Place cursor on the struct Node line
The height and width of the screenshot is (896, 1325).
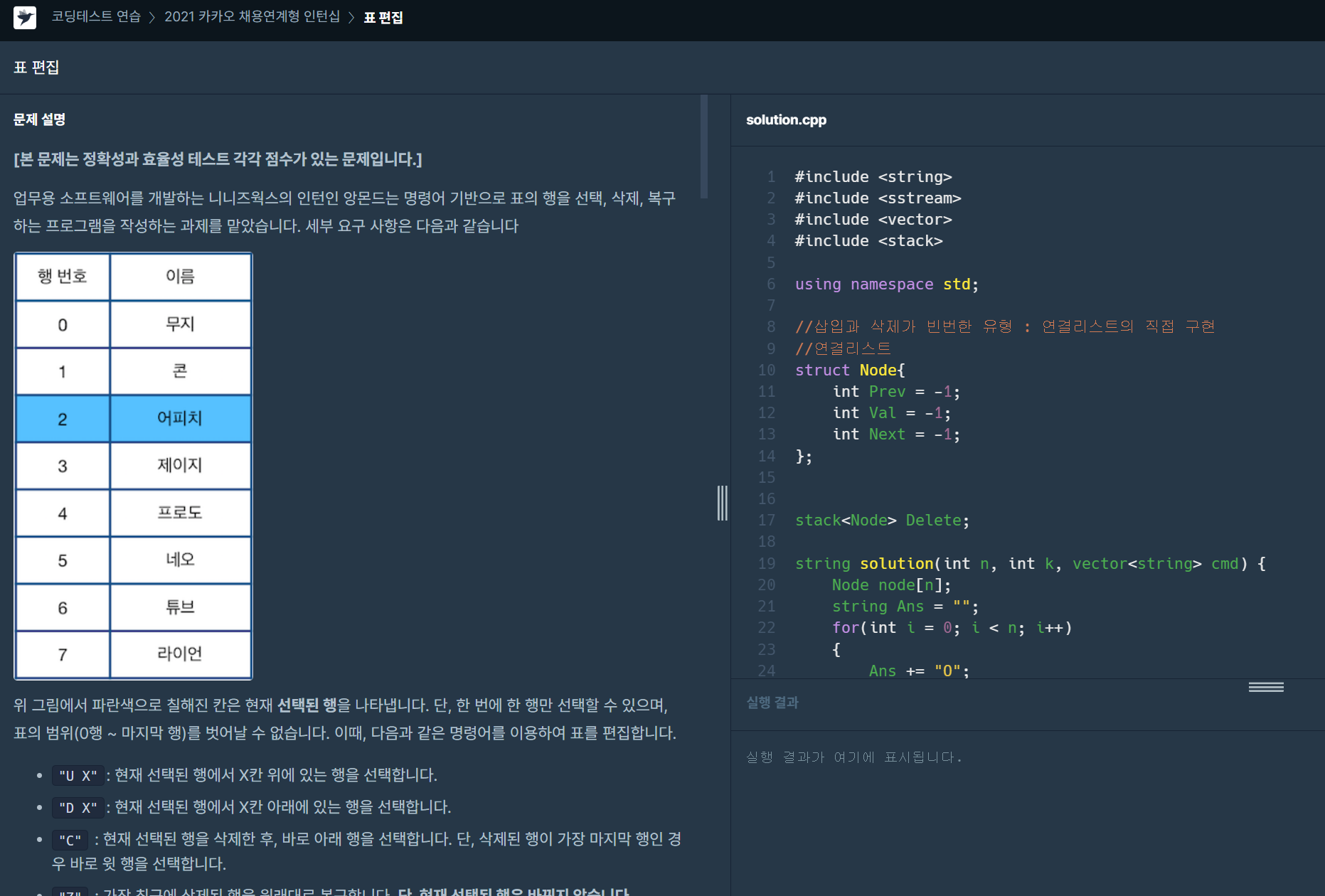(850, 370)
